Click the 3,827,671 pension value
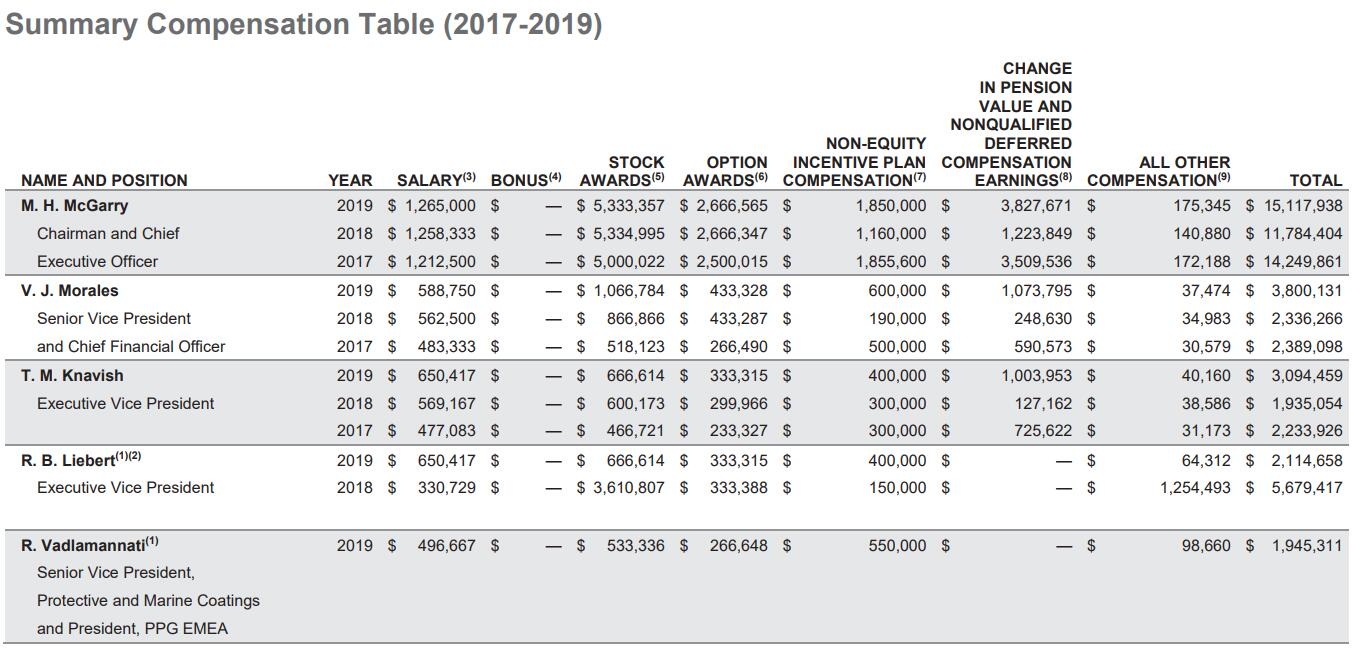Image resolution: width=1359 pixels, height=648 pixels. coord(1036,205)
